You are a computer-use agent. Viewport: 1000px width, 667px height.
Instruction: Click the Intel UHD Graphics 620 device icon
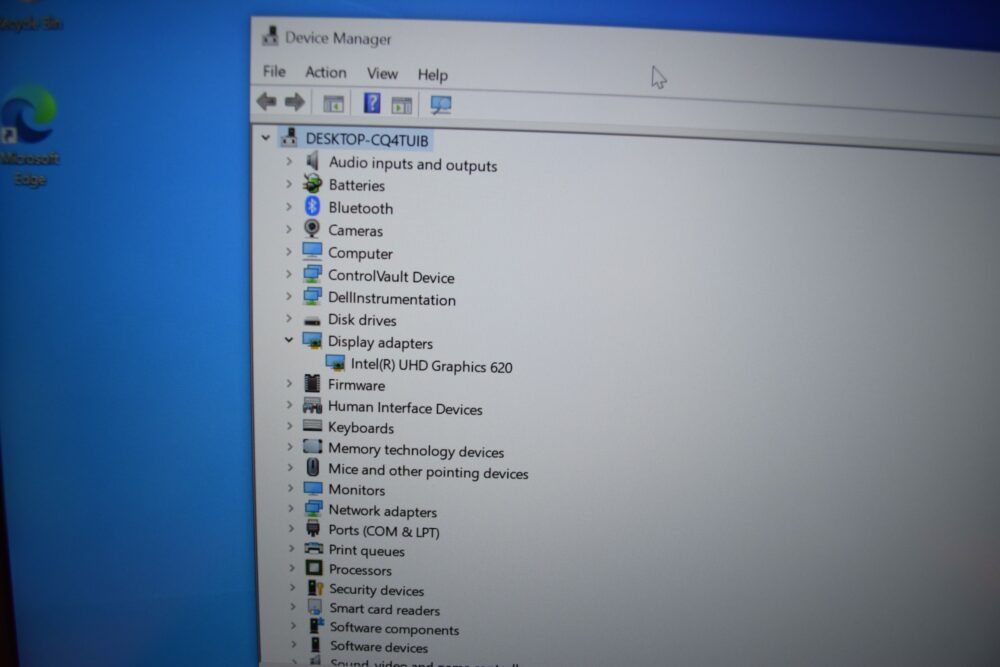click(x=335, y=363)
